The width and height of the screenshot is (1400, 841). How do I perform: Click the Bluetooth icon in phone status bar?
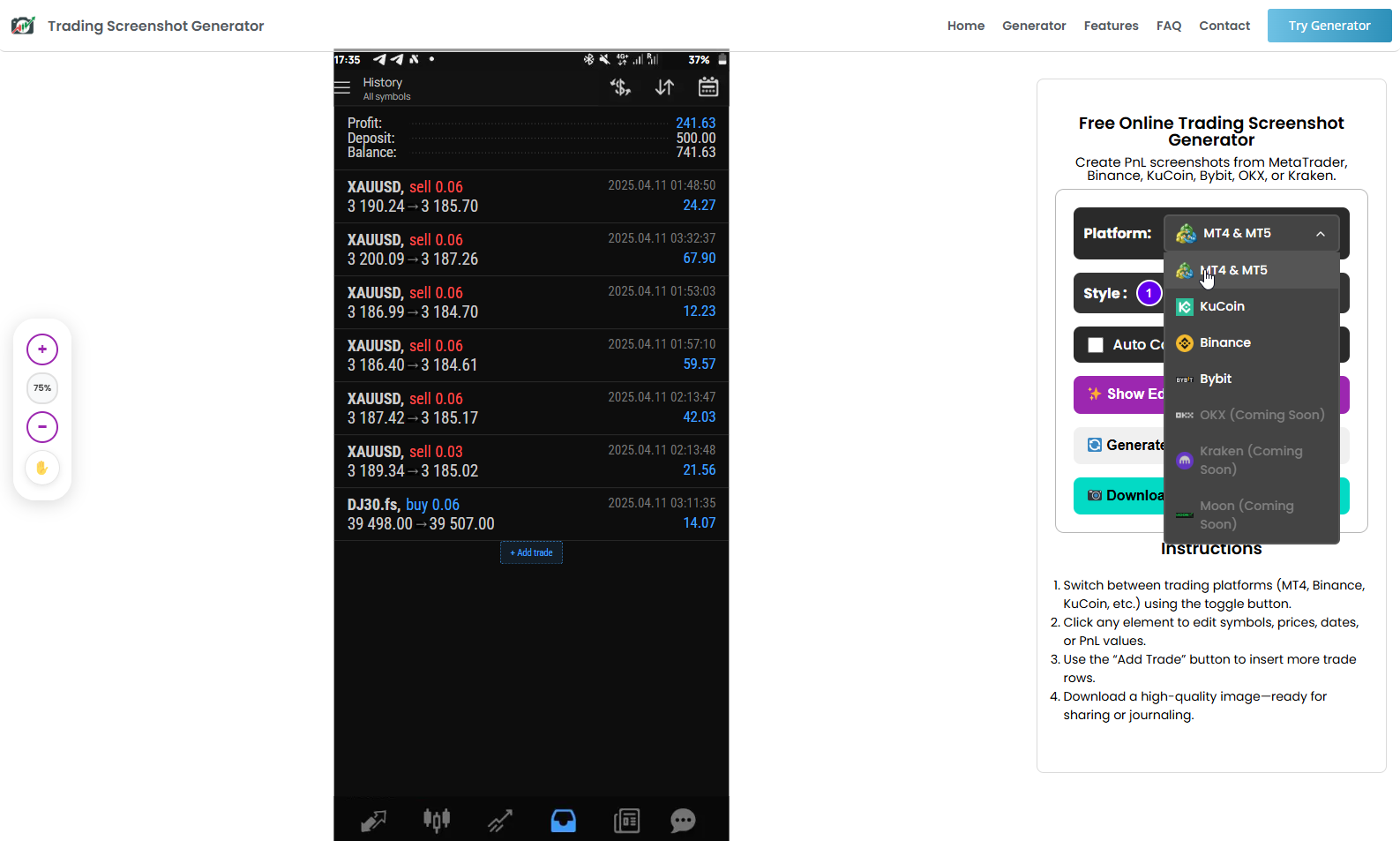click(588, 59)
